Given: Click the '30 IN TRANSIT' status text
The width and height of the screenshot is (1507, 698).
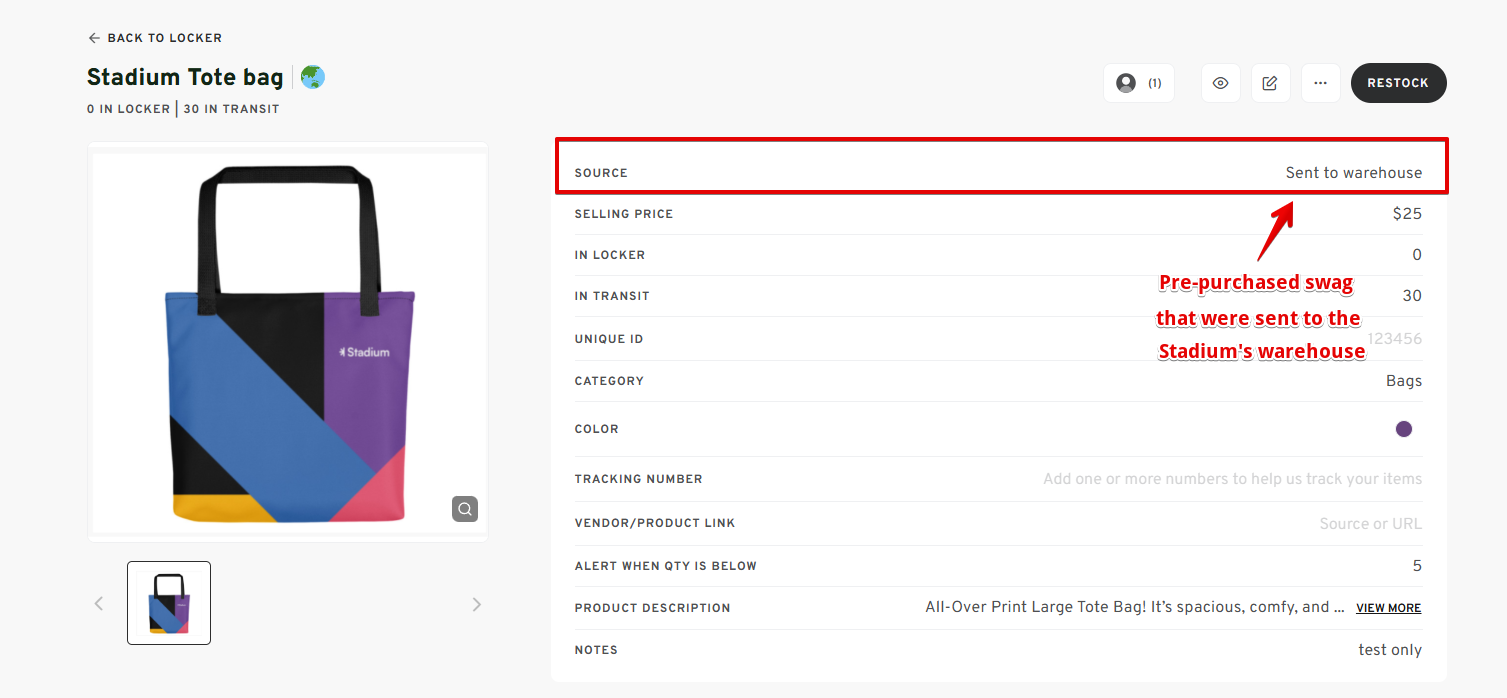Looking at the screenshot, I should pos(231,109).
